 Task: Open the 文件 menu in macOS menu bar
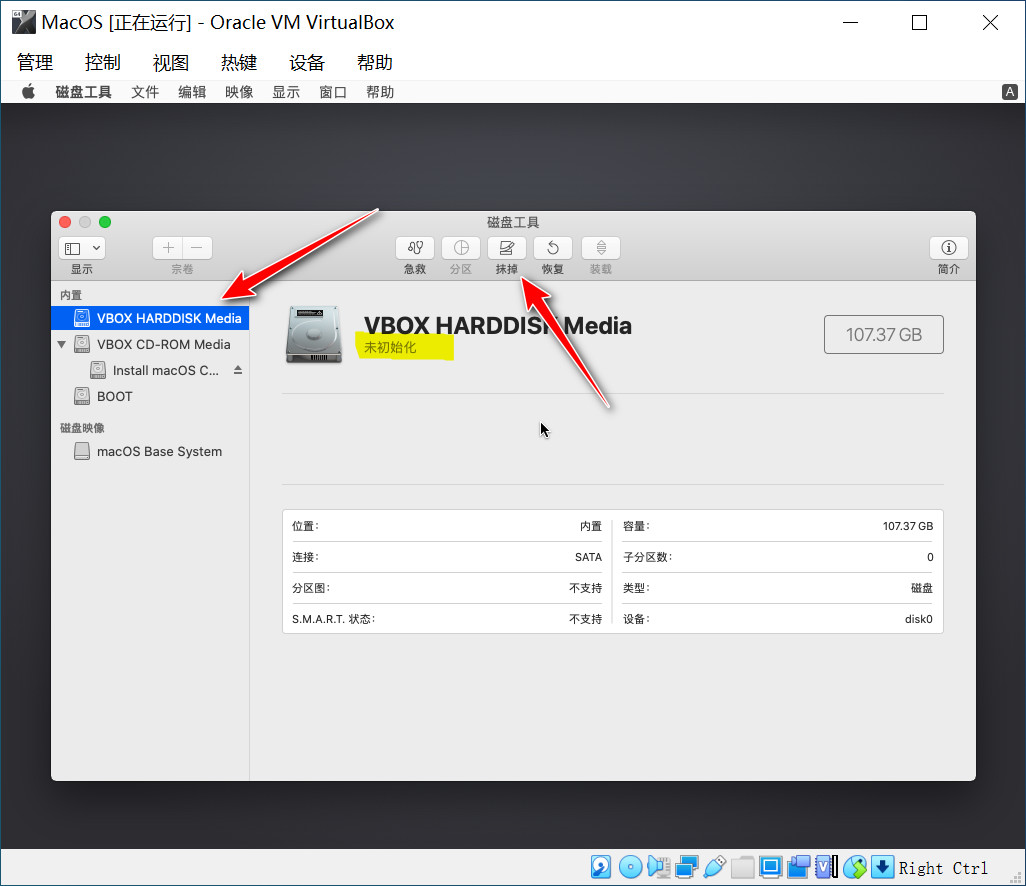(x=145, y=92)
